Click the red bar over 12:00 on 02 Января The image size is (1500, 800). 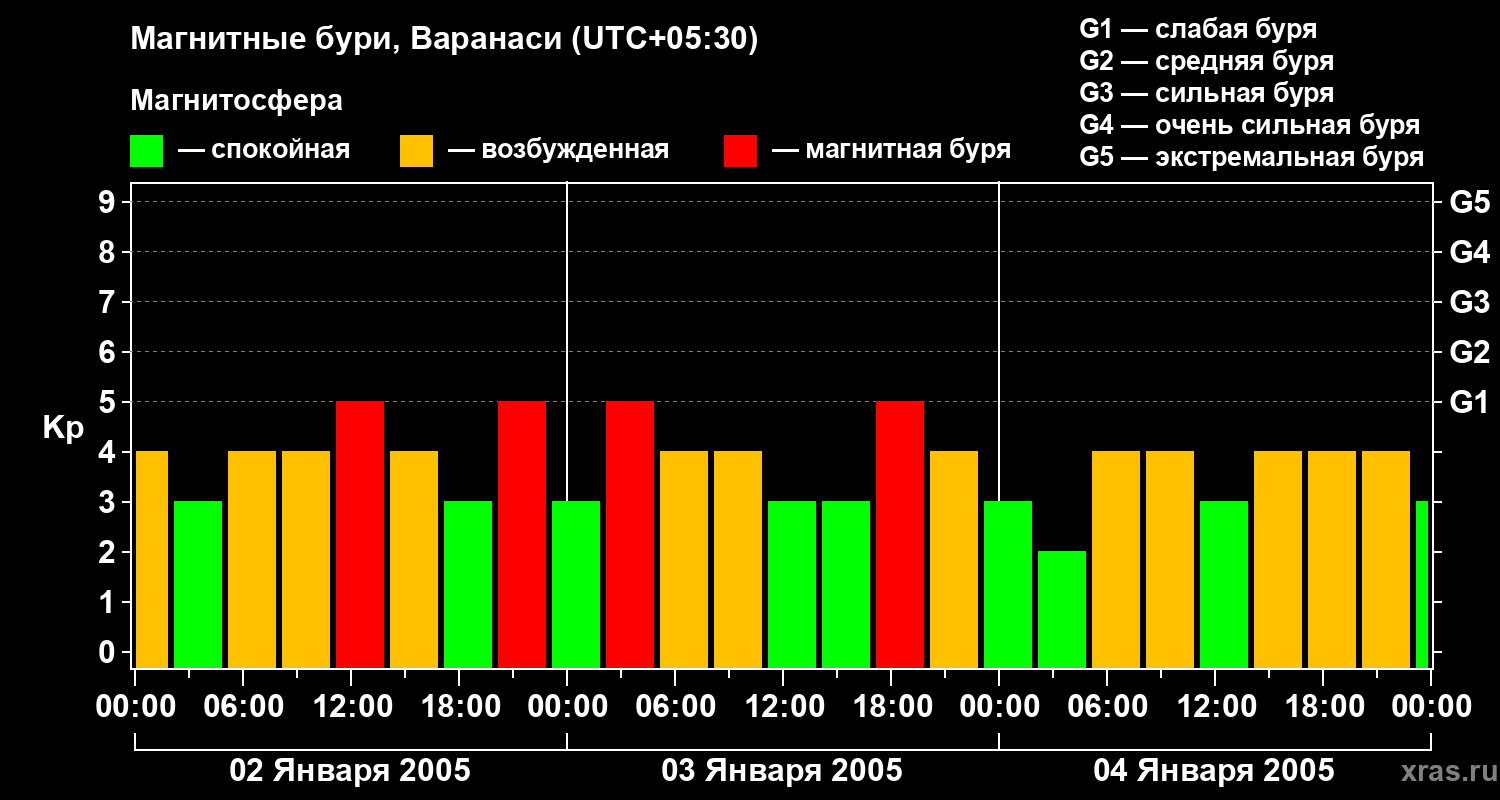coord(360,535)
